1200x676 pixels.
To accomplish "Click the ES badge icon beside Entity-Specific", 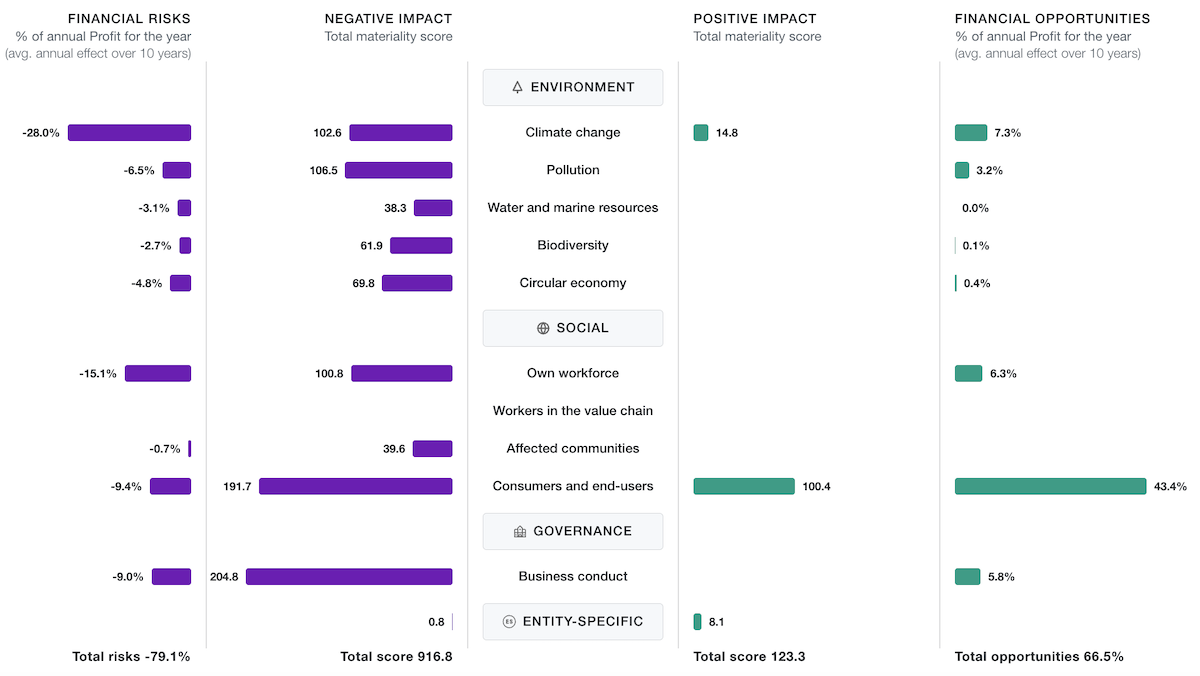I will pyautogui.click(x=509, y=622).
